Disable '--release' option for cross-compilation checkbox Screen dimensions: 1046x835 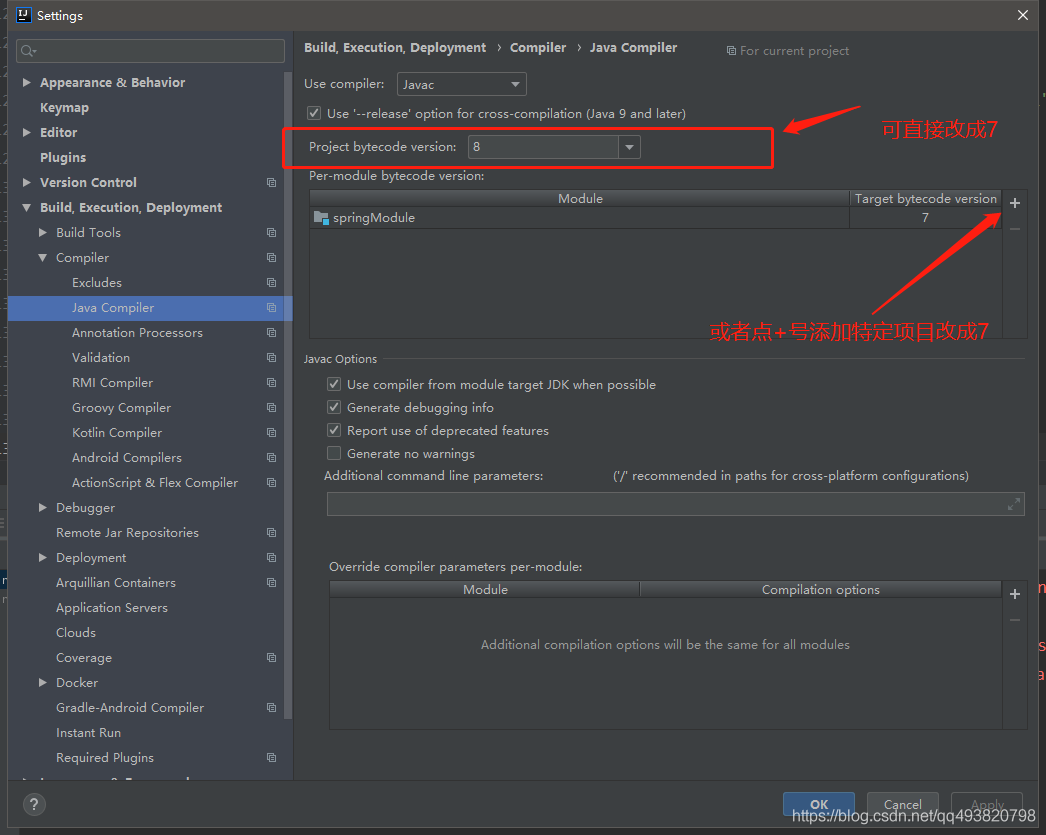point(314,114)
